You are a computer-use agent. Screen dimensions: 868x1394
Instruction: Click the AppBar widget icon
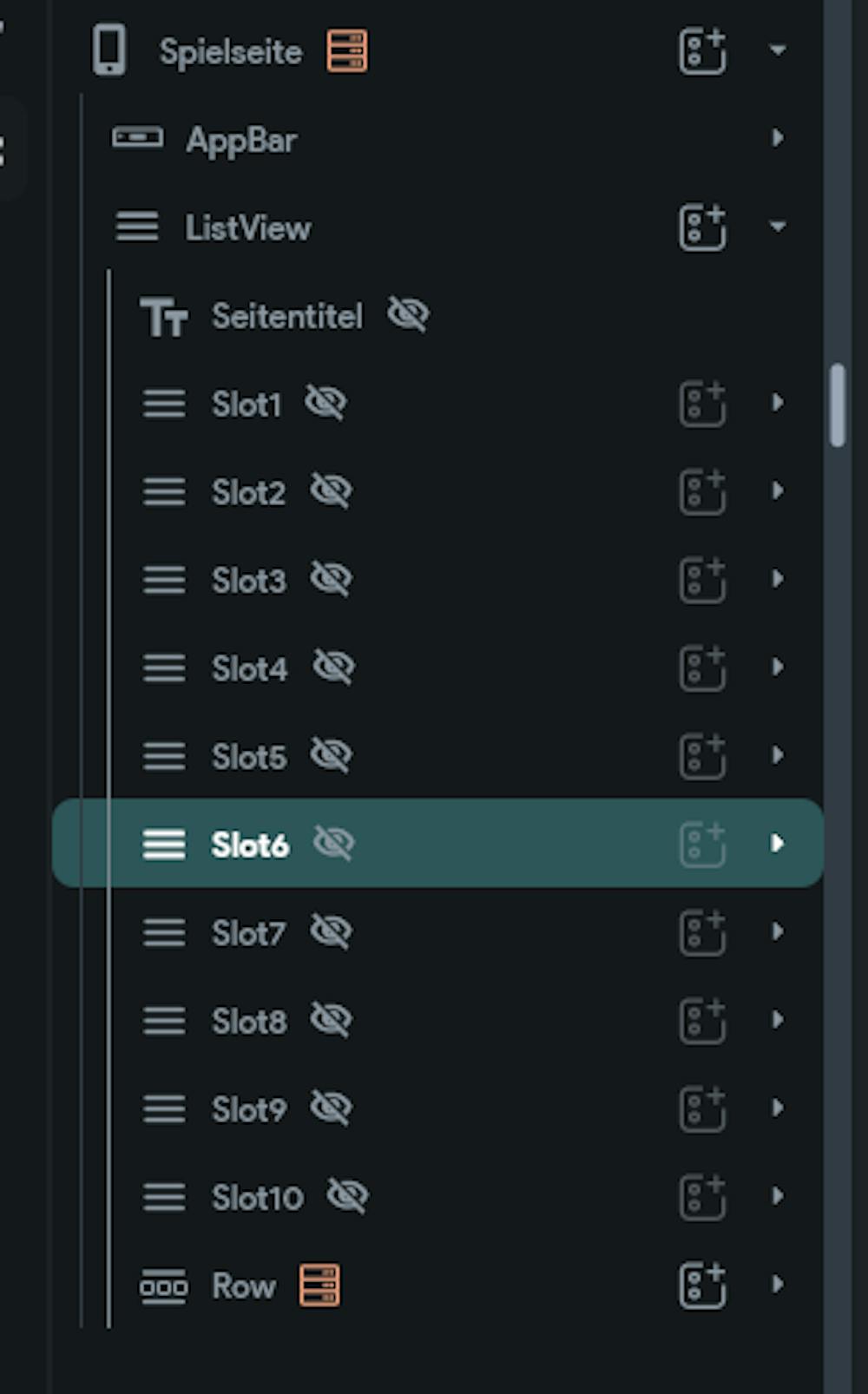(137, 138)
